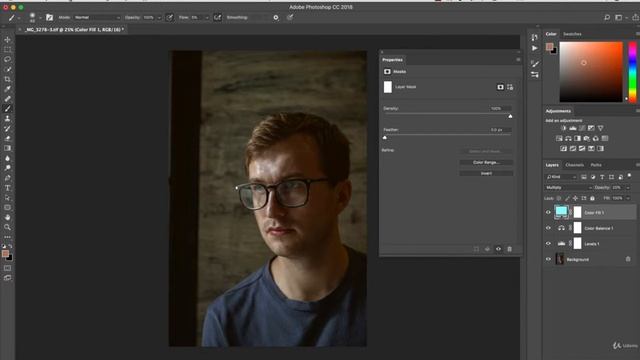Click the Change Screen Mode icon

tap(7, 278)
